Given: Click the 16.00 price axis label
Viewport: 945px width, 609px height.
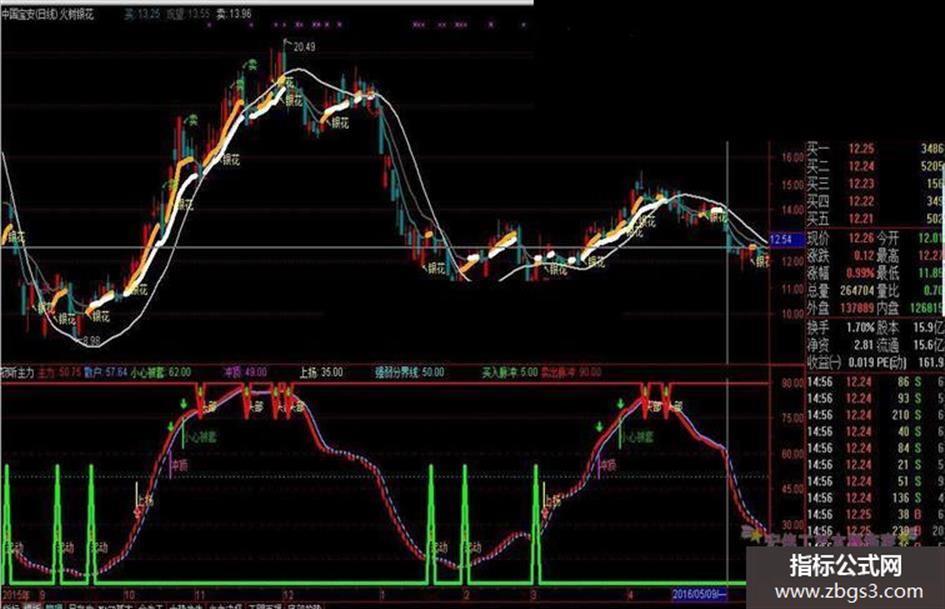Looking at the screenshot, I should coord(792,157).
